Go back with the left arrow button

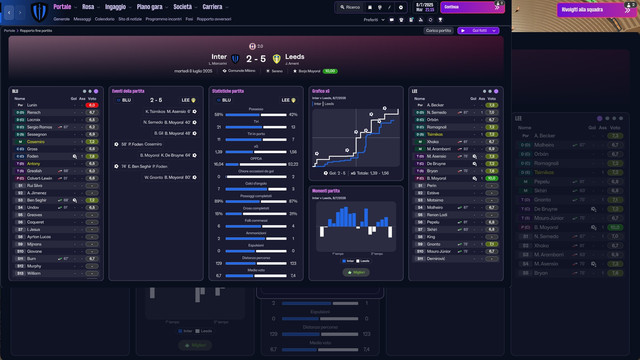coord(9,13)
